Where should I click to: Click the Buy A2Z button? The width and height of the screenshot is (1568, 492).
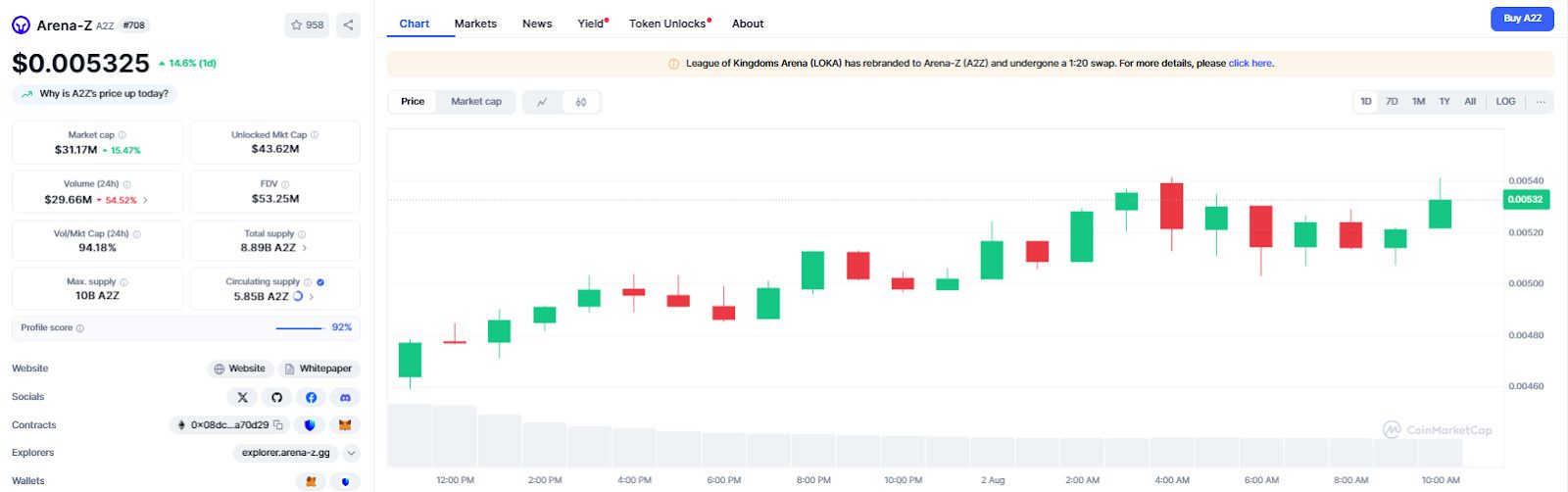point(1521,19)
